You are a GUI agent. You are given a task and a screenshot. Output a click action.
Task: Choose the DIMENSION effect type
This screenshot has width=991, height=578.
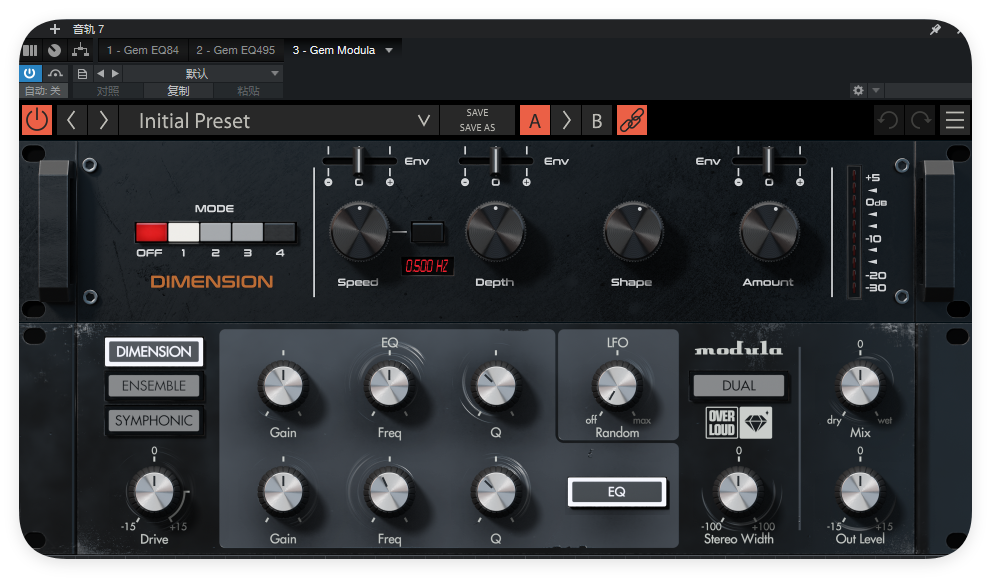(x=154, y=351)
